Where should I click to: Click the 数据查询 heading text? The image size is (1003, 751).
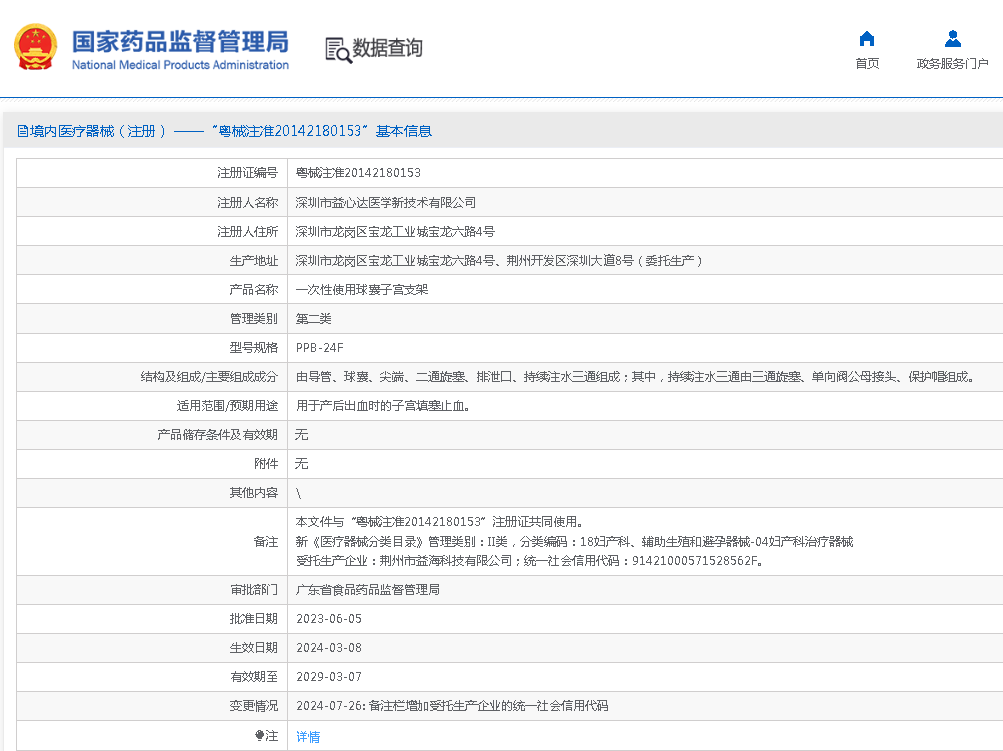(388, 47)
